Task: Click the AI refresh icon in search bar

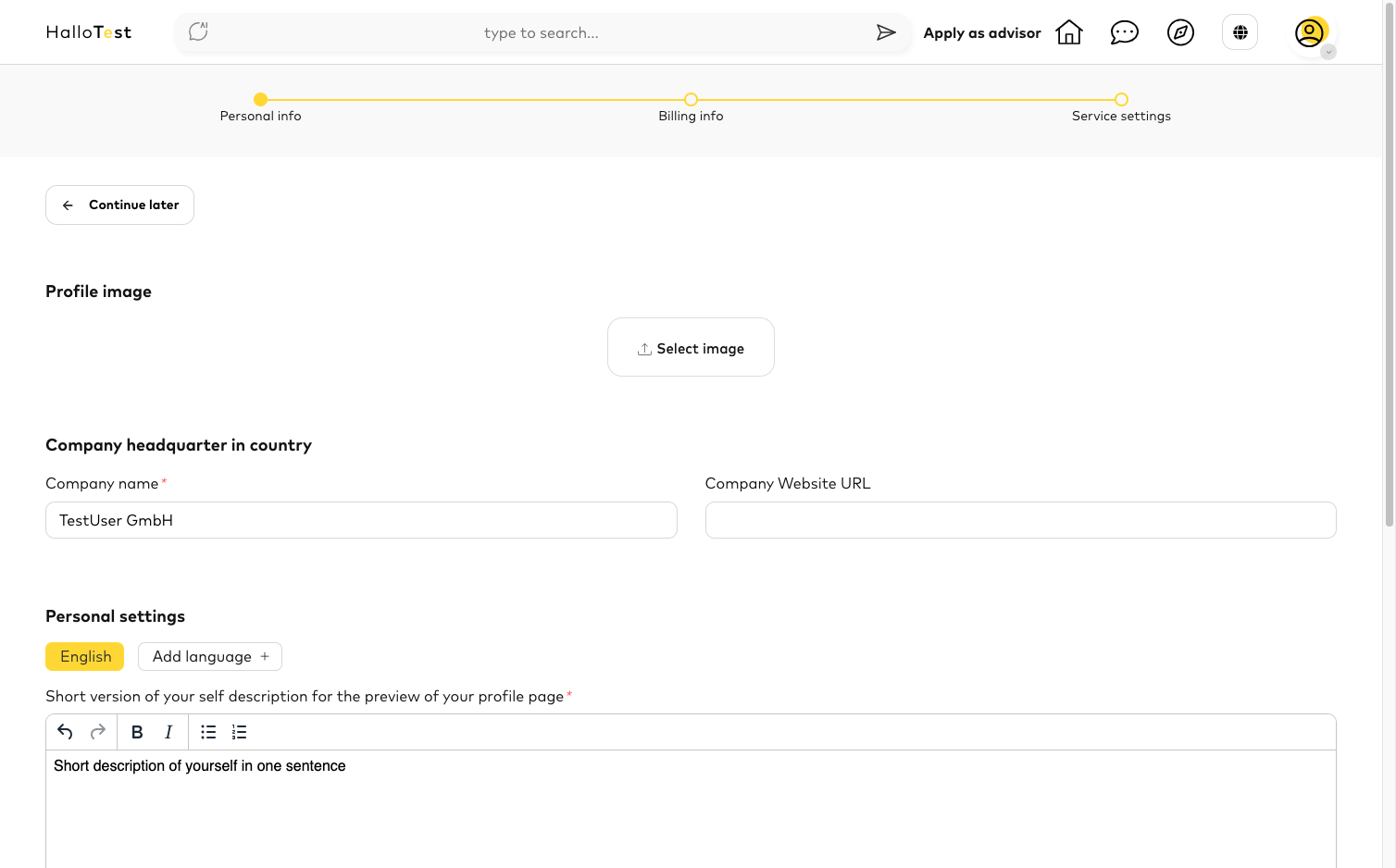Action: [x=198, y=32]
